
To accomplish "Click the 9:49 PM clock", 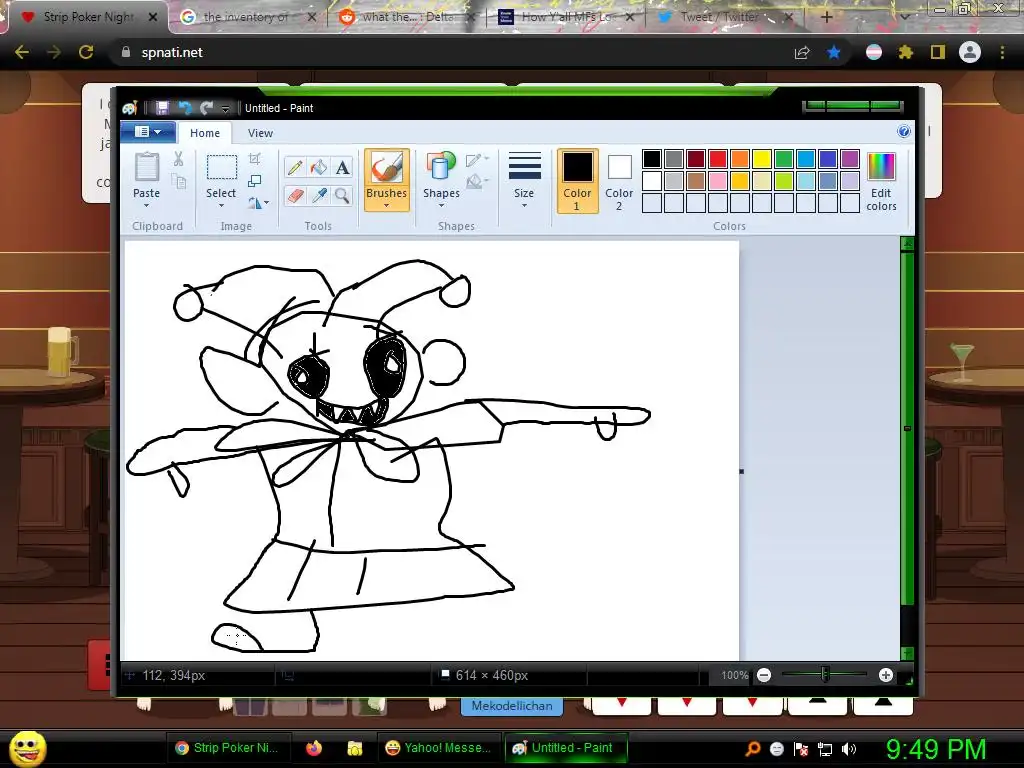I will (936, 749).
